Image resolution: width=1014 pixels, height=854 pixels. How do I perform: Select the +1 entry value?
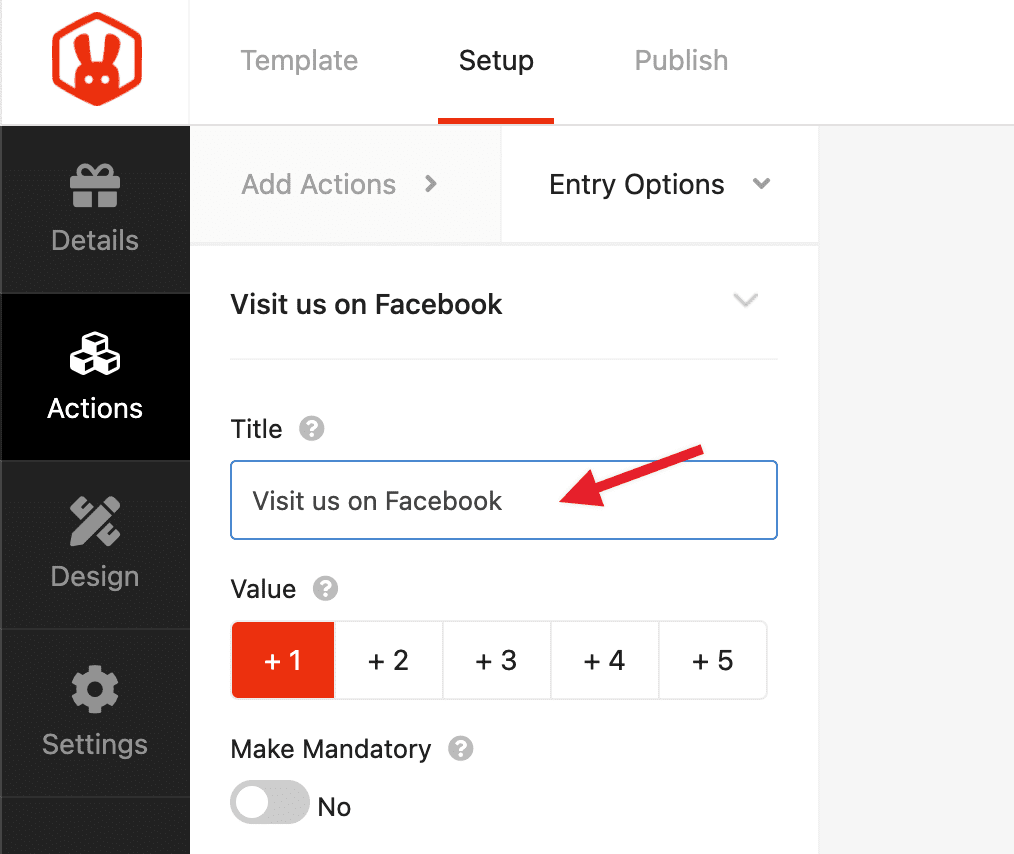point(283,660)
